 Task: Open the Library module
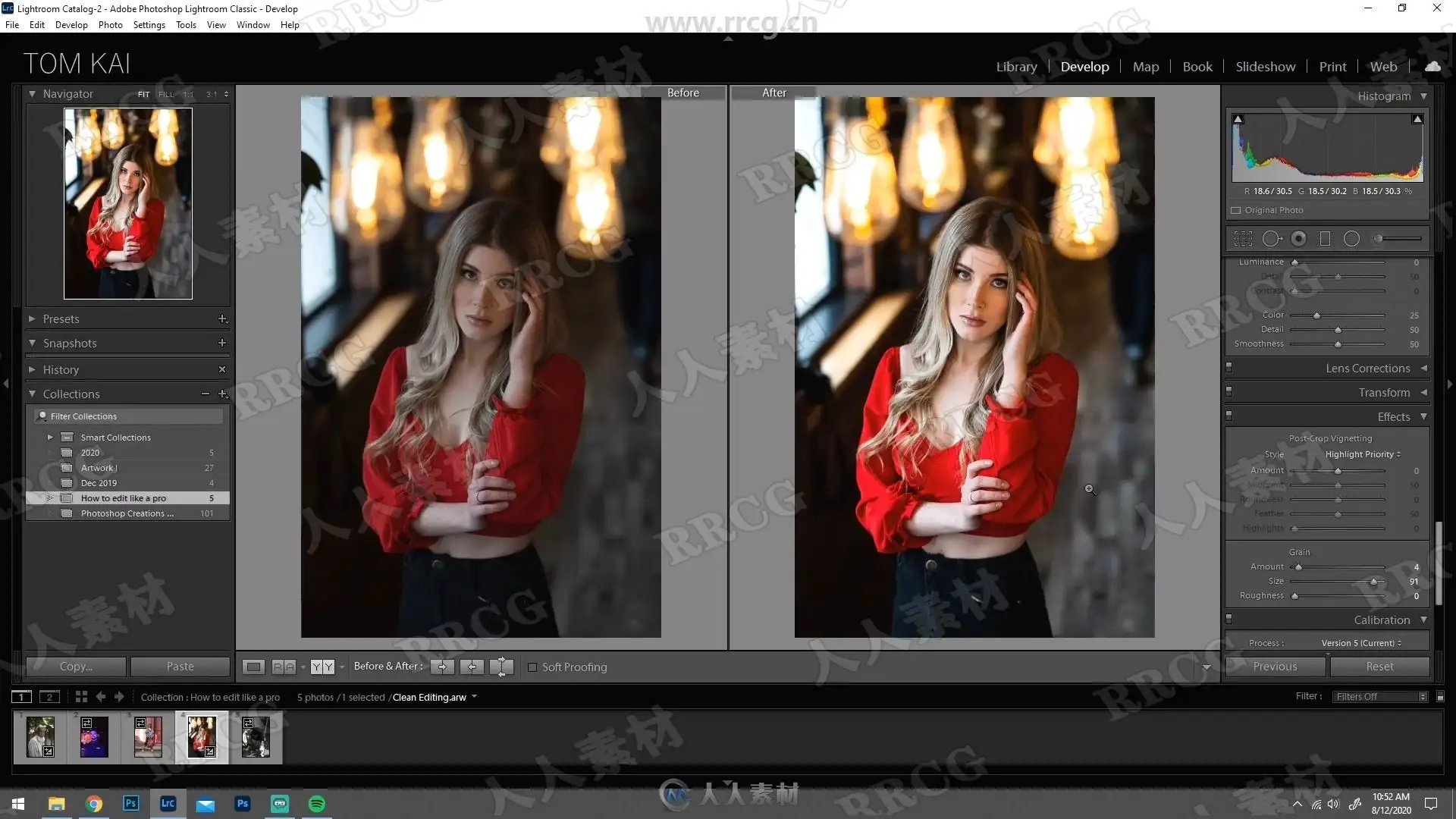pyautogui.click(x=1016, y=67)
